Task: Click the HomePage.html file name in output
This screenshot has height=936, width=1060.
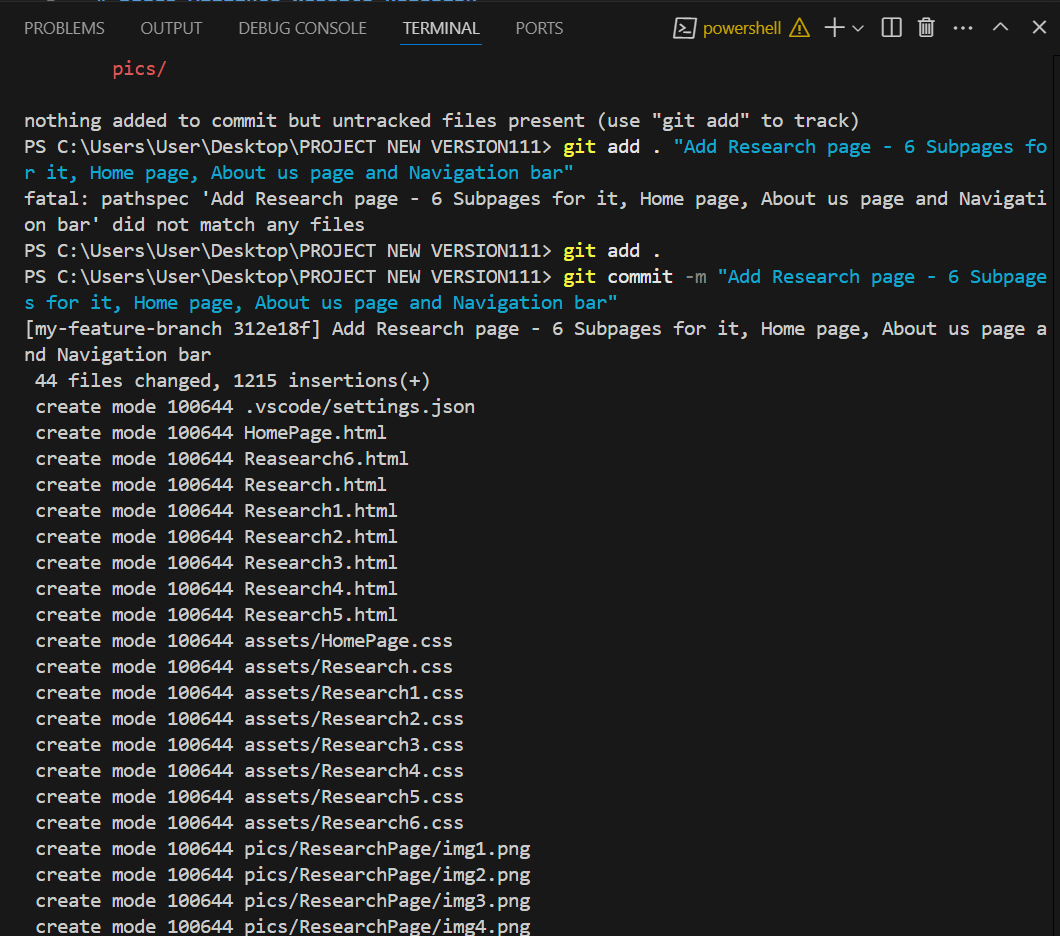Action: 315,433
